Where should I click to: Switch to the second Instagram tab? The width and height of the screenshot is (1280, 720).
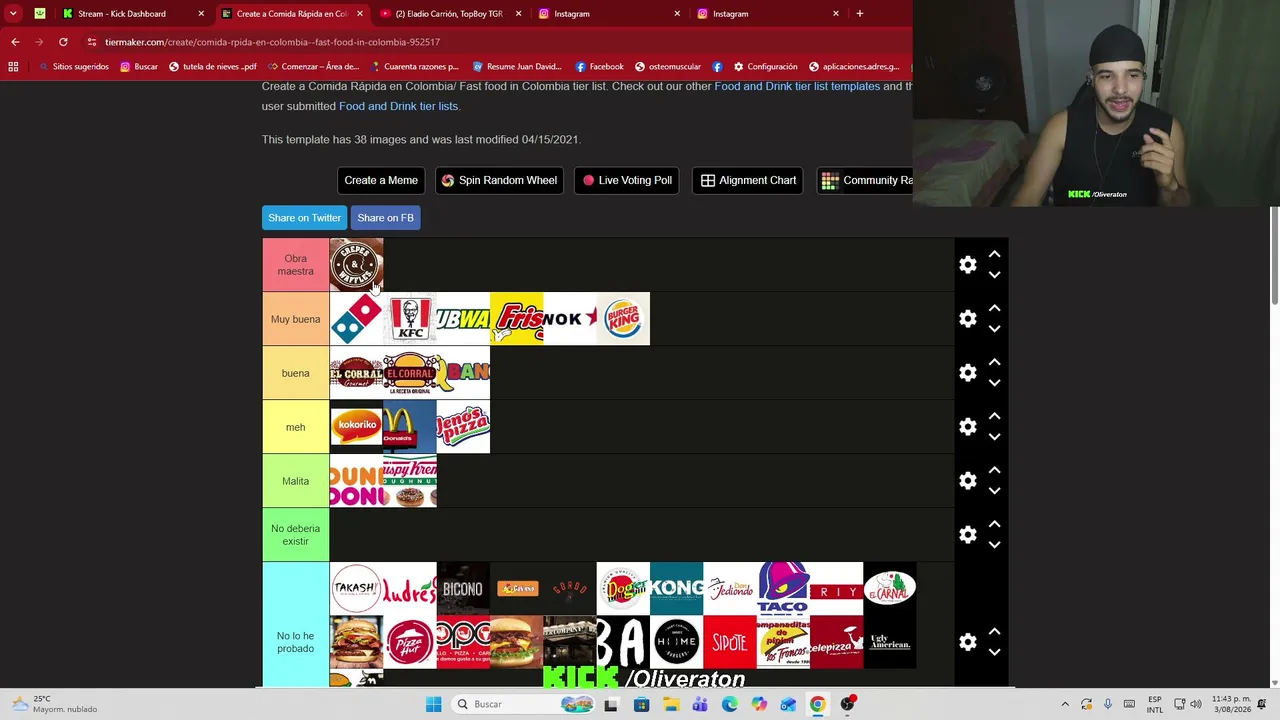click(x=768, y=14)
